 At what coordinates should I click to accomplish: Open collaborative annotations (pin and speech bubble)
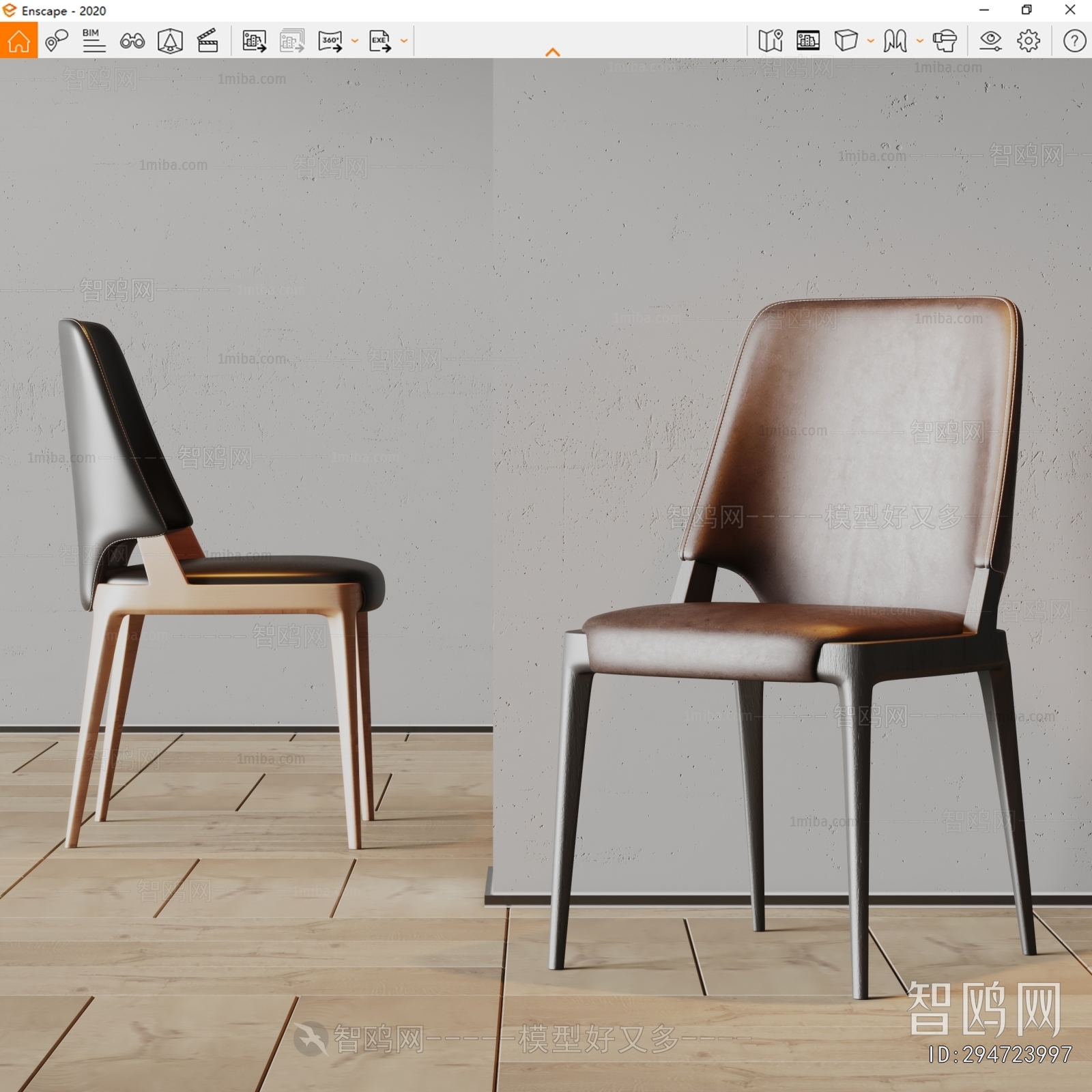(x=57, y=41)
